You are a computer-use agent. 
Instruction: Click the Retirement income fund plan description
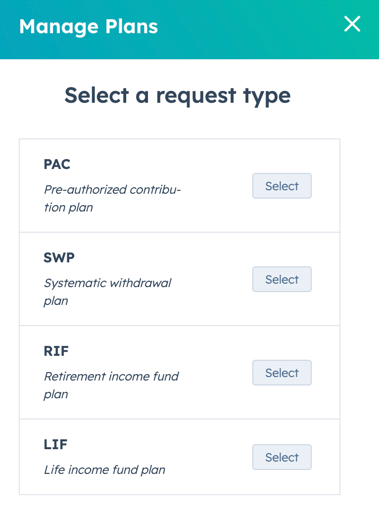pyautogui.click(x=111, y=385)
